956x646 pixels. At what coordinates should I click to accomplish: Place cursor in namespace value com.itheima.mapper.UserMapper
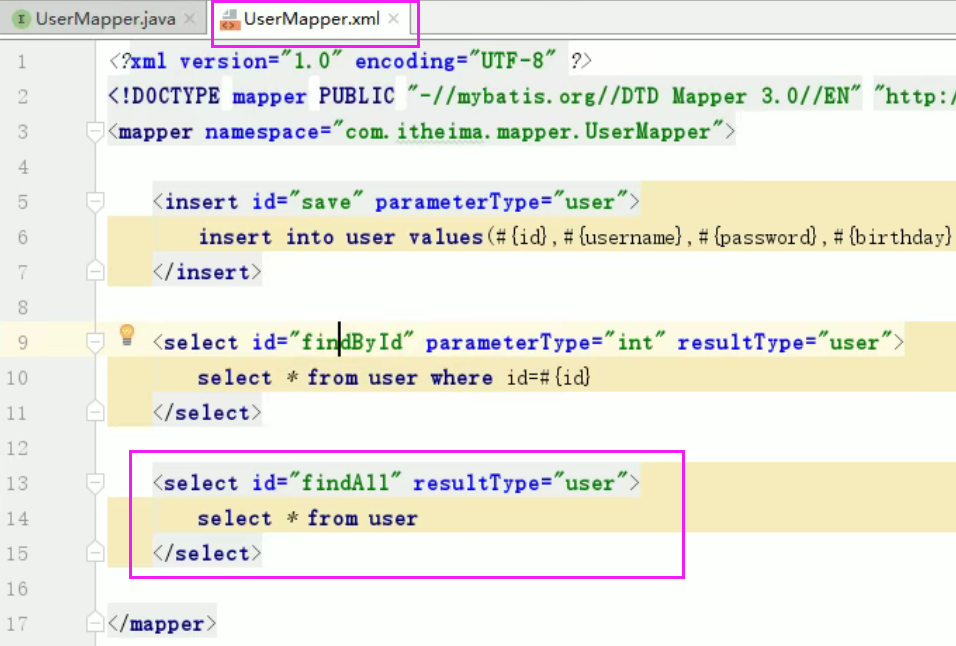(527, 132)
